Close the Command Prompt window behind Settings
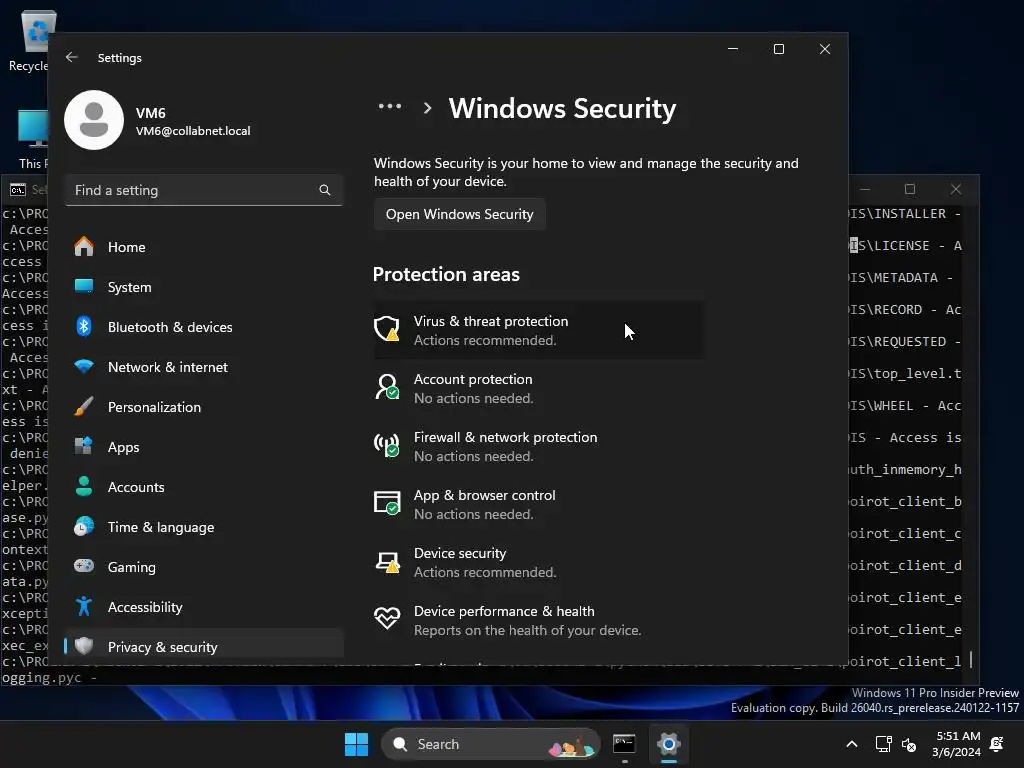The width and height of the screenshot is (1024, 768). coord(956,189)
